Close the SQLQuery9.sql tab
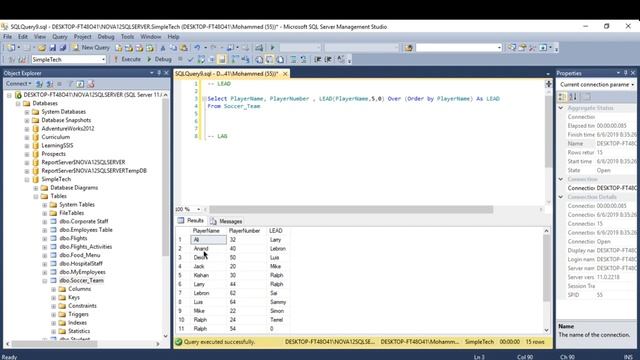The height and width of the screenshot is (360, 640). (285, 74)
